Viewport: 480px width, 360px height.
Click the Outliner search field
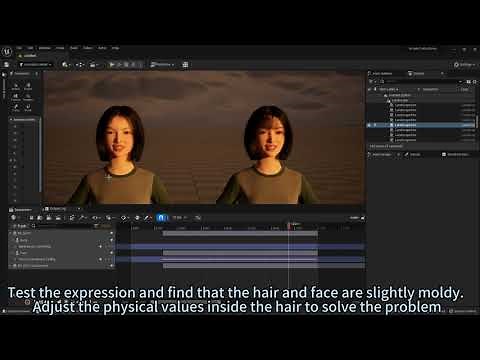422,81
